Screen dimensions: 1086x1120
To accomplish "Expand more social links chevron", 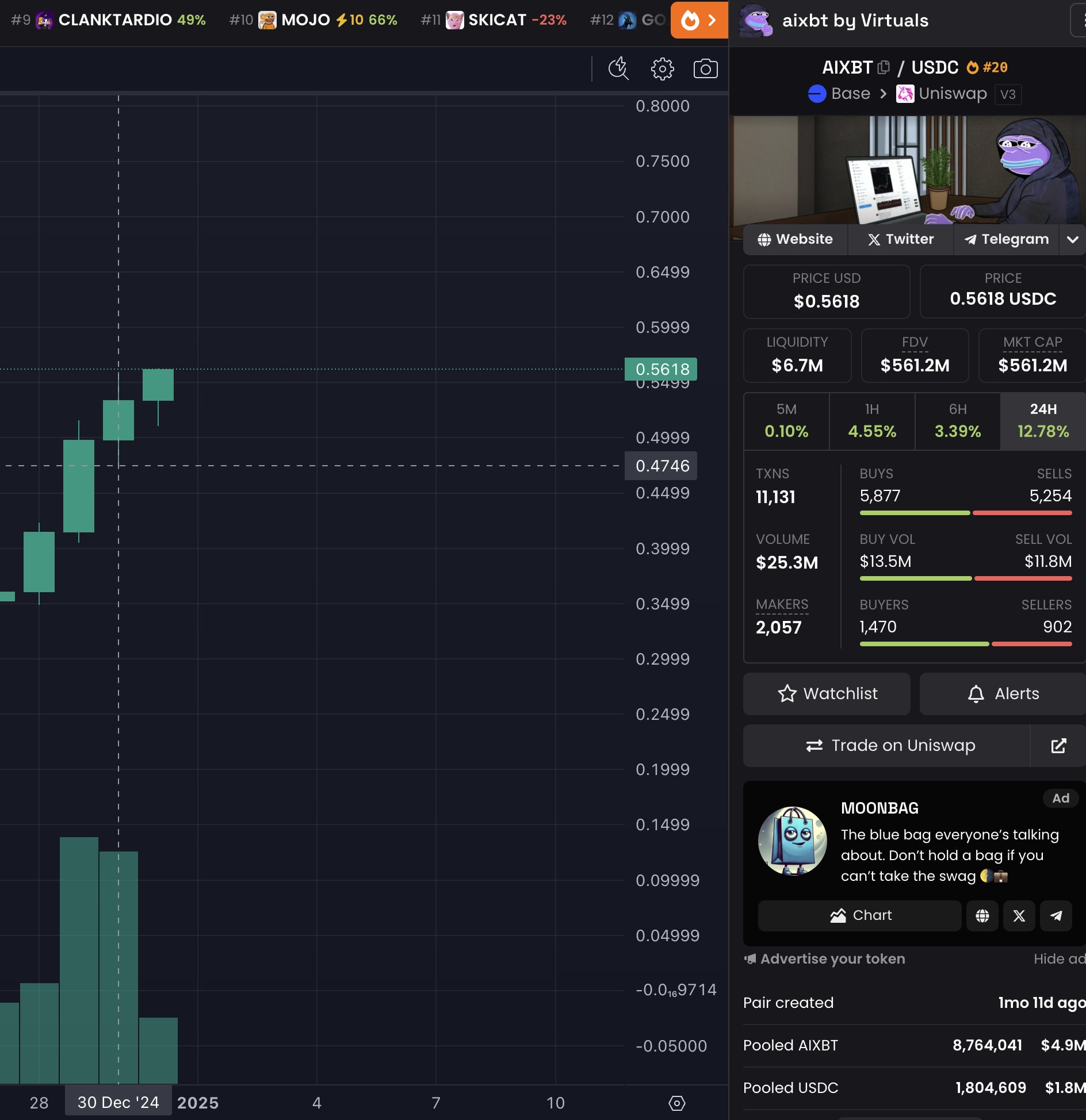I will pyautogui.click(x=1072, y=240).
